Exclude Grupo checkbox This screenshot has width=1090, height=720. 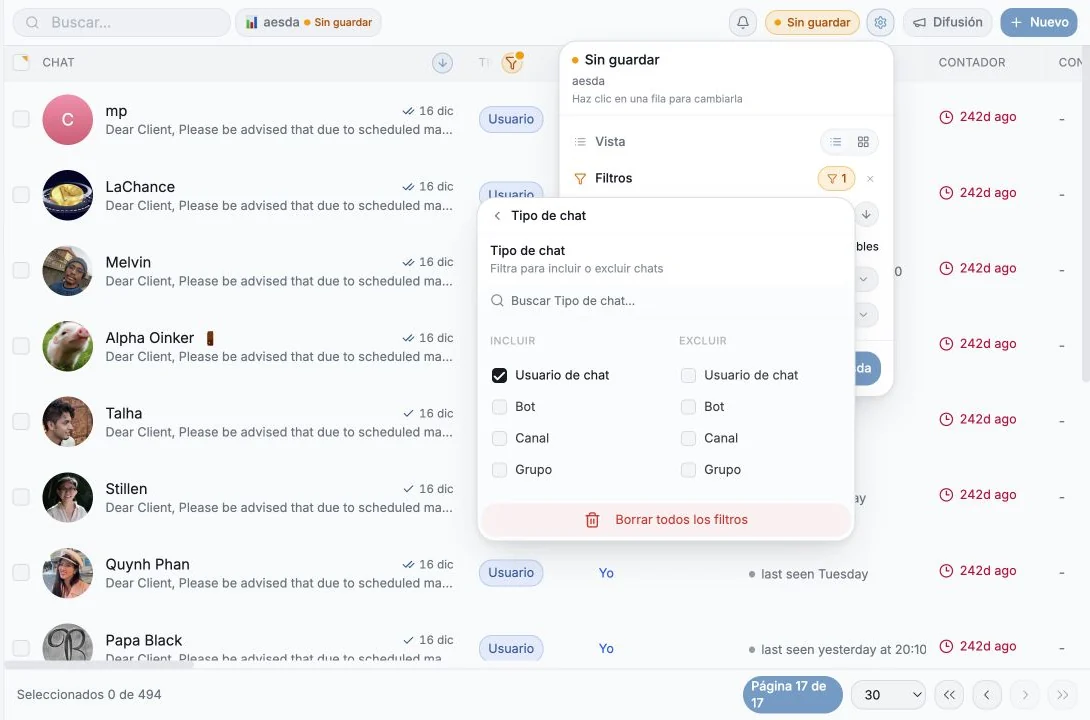coord(688,470)
